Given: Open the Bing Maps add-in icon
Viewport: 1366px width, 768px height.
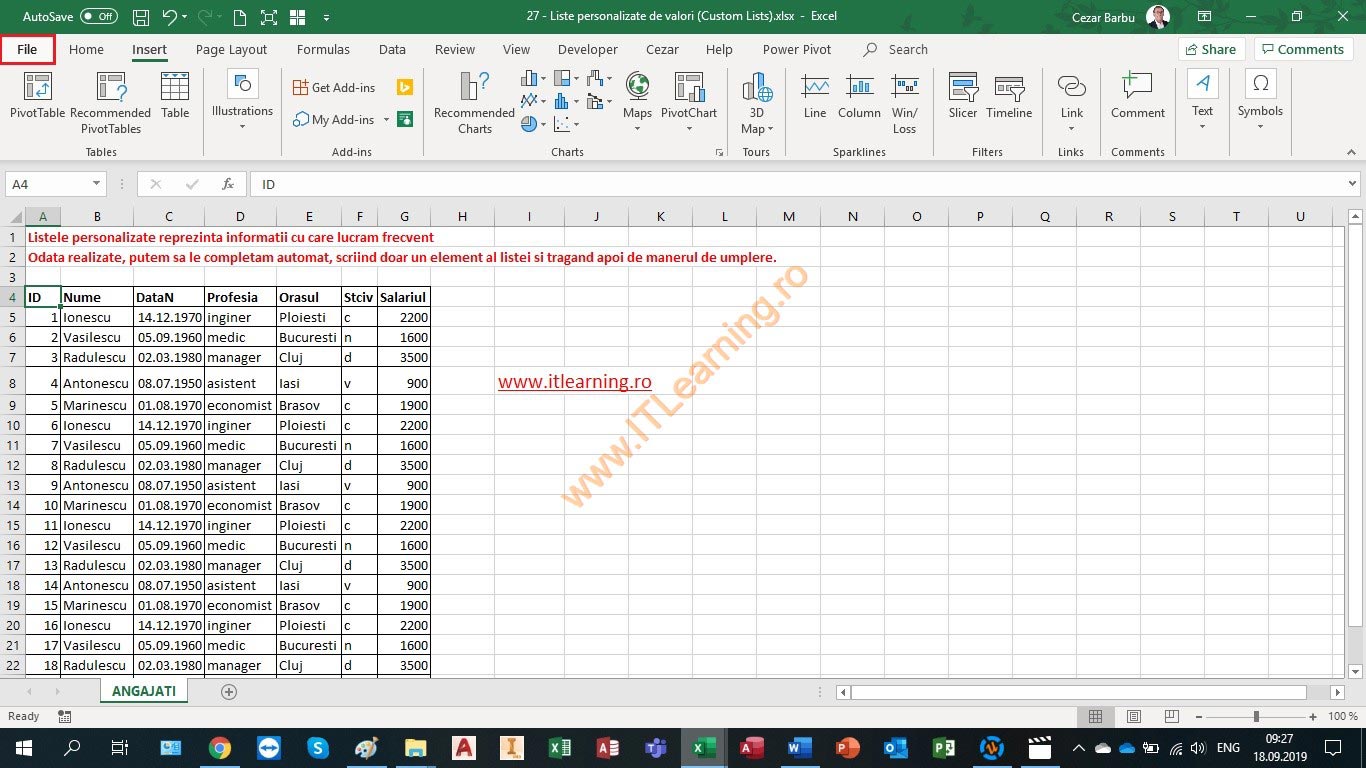Looking at the screenshot, I should click(x=405, y=87).
